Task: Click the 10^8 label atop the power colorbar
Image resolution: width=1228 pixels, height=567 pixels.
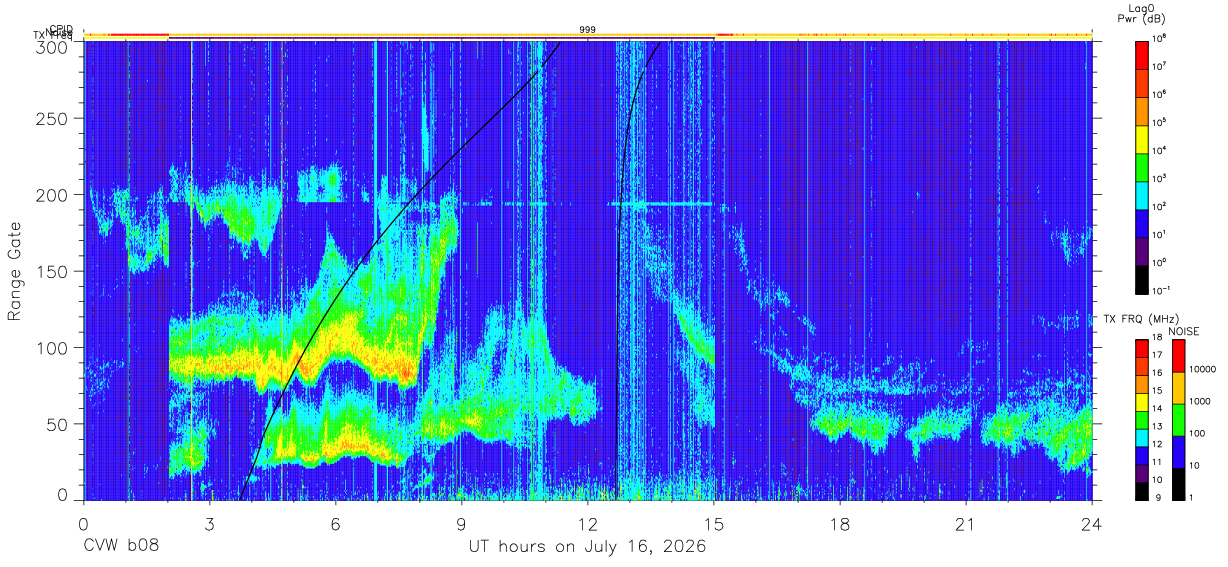Action: click(x=1160, y=38)
